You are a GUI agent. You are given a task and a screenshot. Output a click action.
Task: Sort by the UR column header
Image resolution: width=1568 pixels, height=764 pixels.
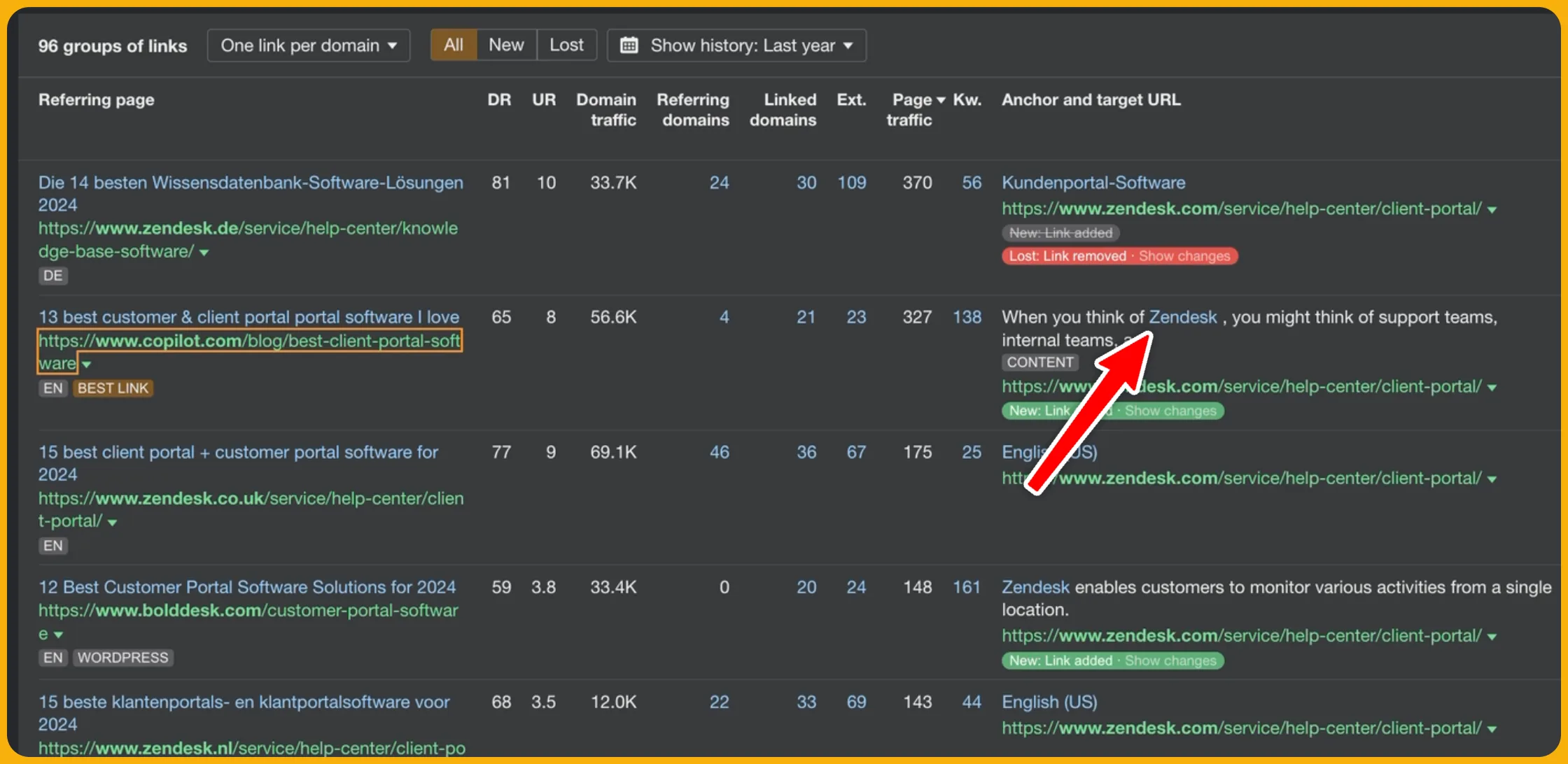coord(544,100)
